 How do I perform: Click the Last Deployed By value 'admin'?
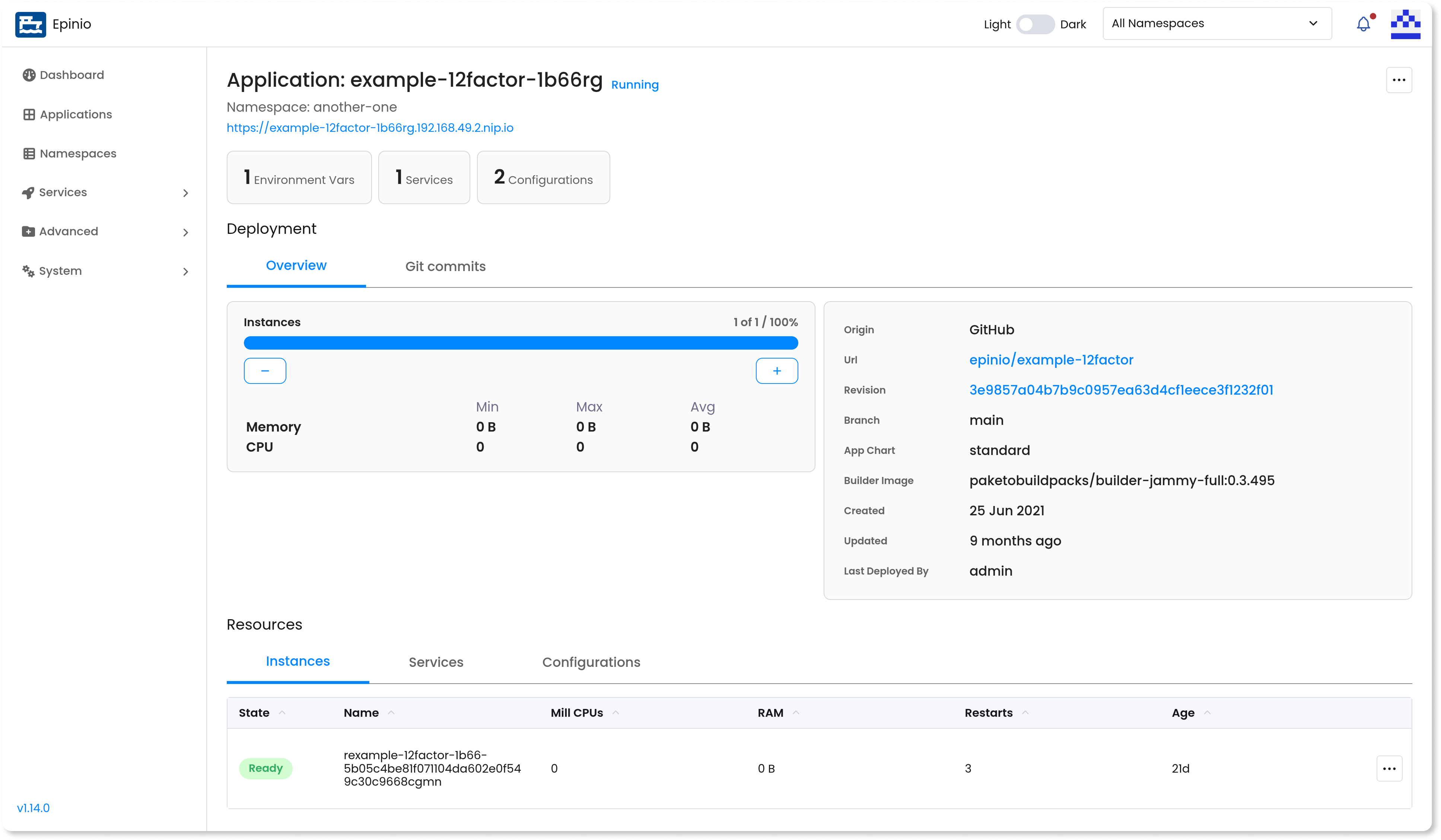(x=991, y=571)
